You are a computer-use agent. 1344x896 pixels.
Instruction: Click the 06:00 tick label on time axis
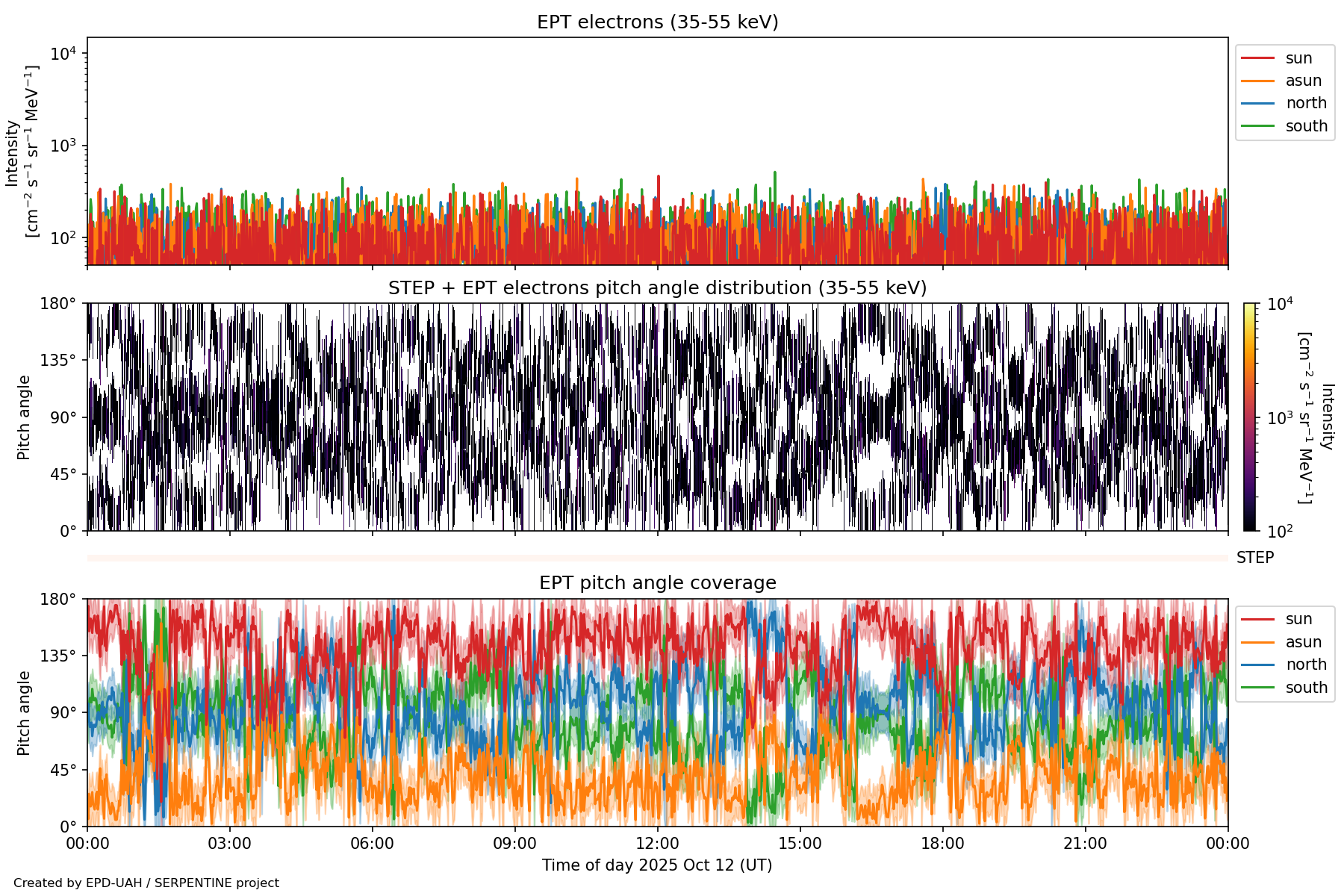click(372, 844)
